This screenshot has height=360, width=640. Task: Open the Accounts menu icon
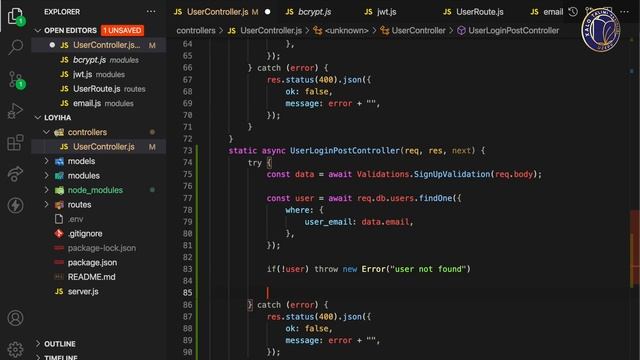tap(16, 318)
